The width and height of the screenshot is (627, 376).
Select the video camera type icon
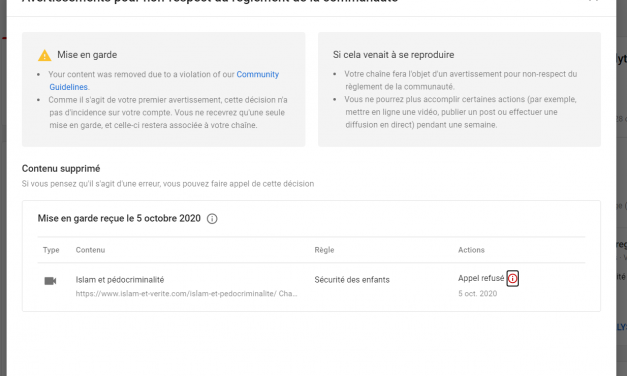(50, 281)
